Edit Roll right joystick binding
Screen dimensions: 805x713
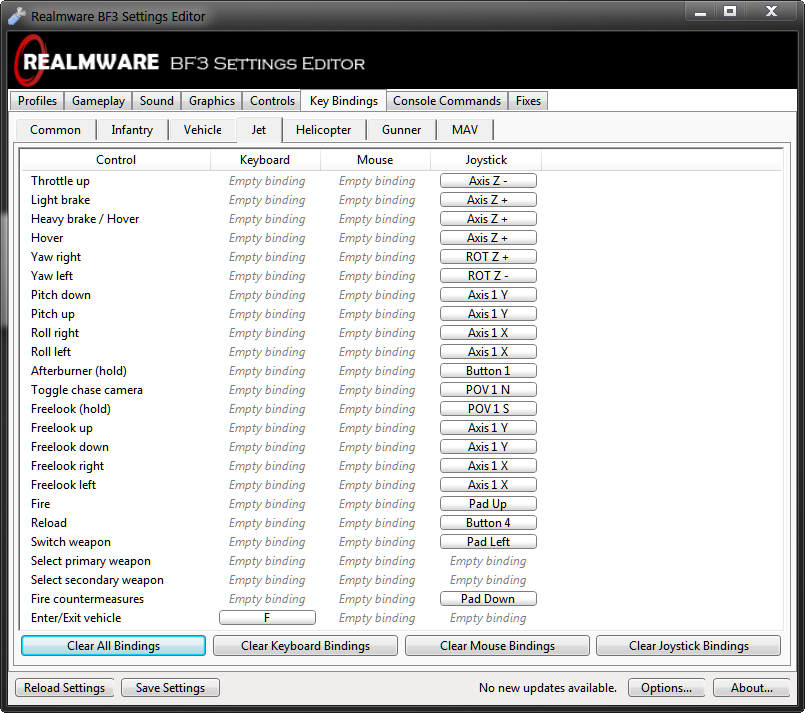click(x=488, y=333)
